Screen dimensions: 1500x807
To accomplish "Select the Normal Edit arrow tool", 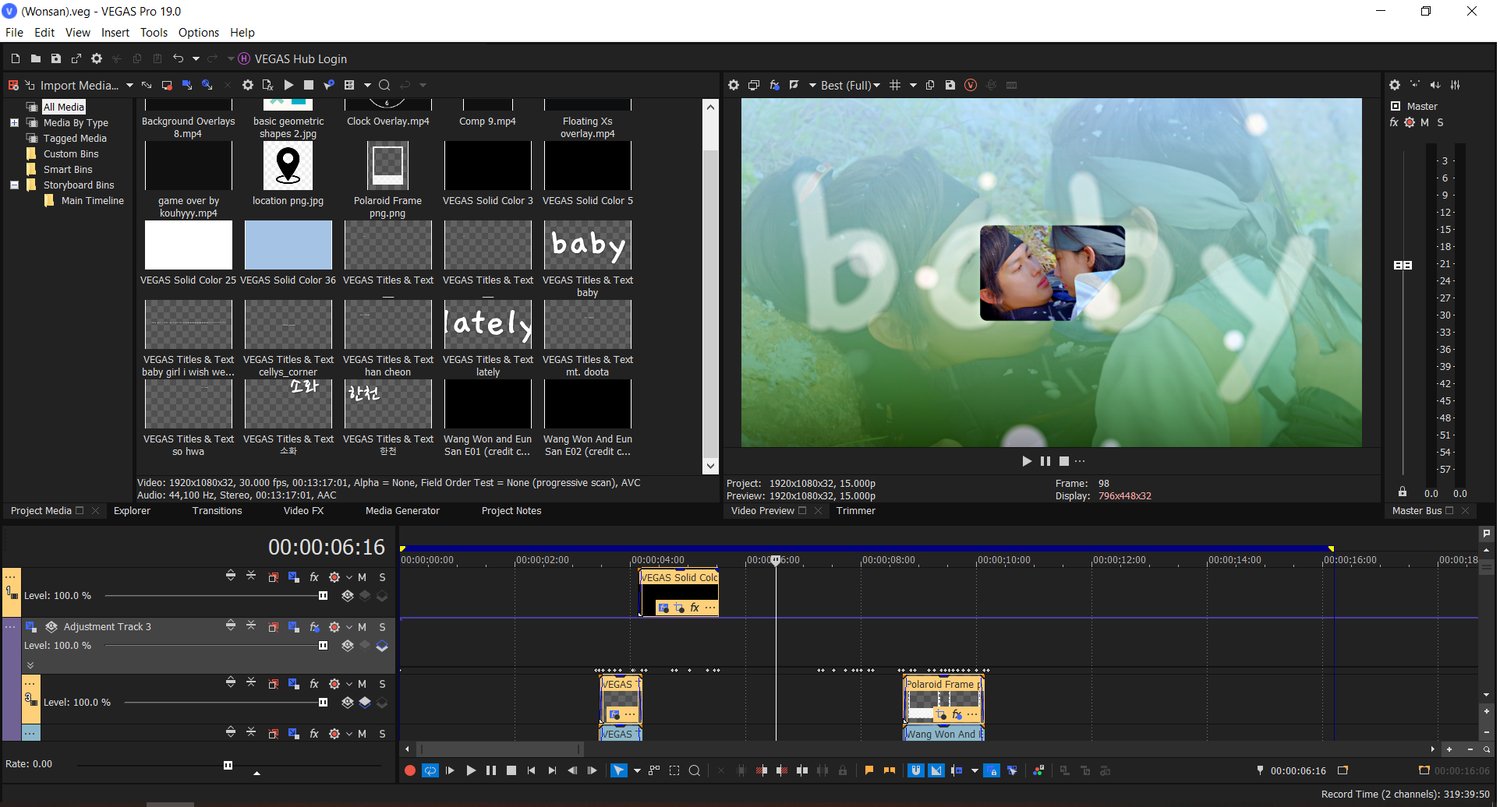I will pyautogui.click(x=619, y=771).
